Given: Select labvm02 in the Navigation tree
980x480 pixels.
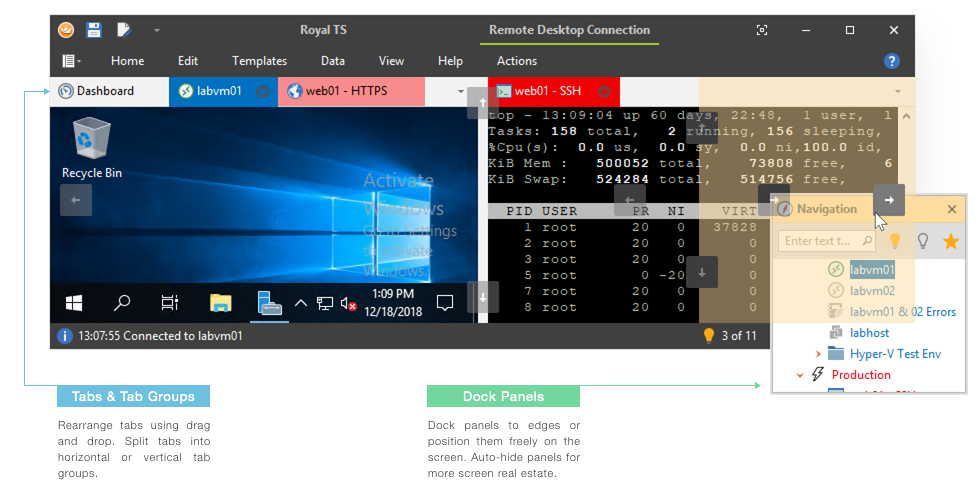Looking at the screenshot, I should (x=871, y=290).
